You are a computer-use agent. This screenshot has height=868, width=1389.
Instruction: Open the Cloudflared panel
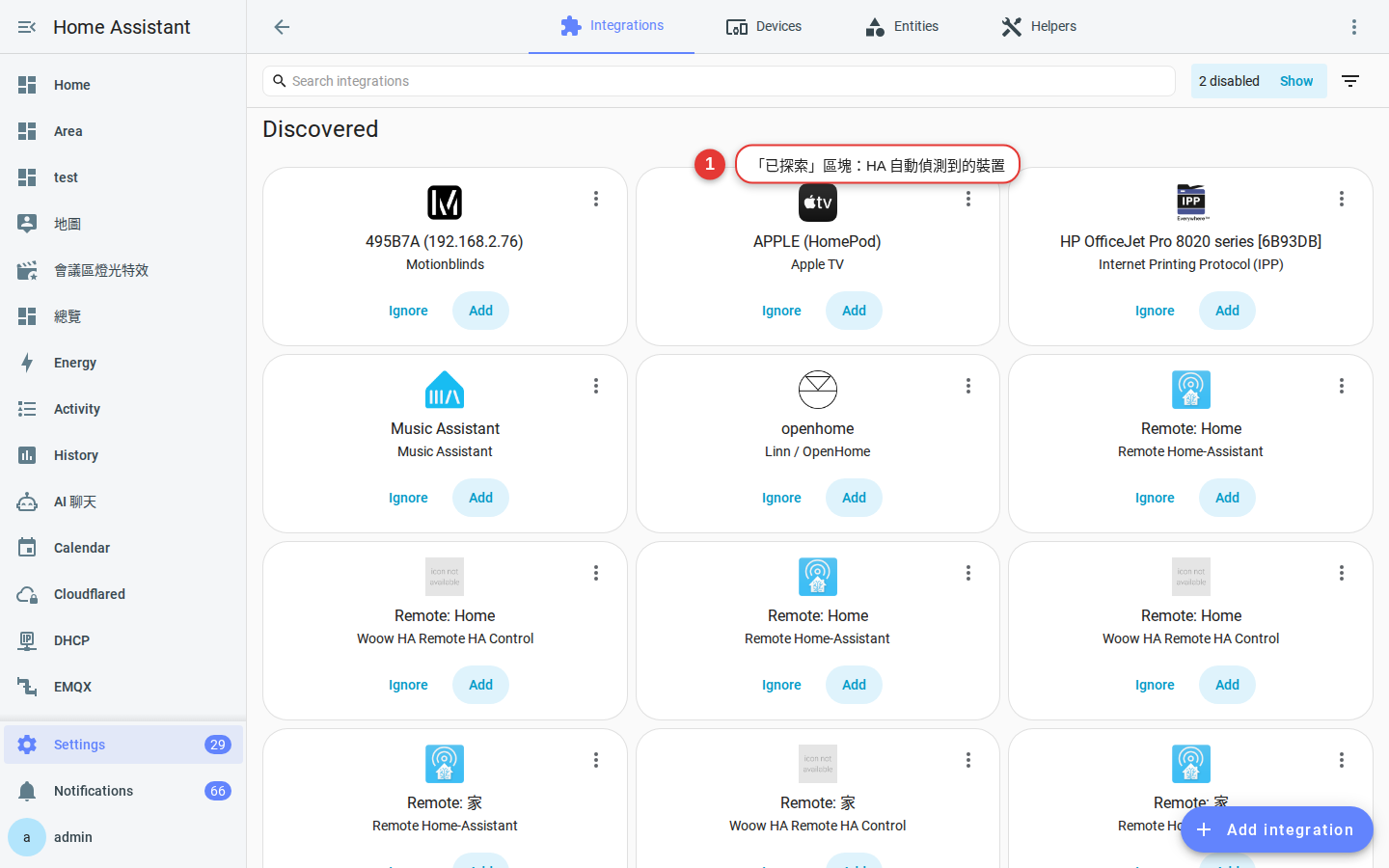coord(123,594)
